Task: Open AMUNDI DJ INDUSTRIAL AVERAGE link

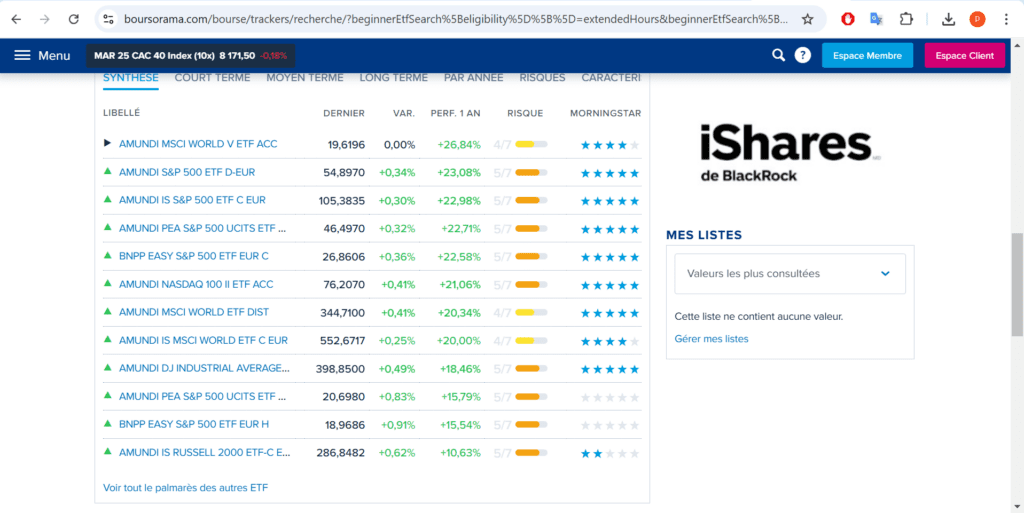Action: click(x=204, y=368)
